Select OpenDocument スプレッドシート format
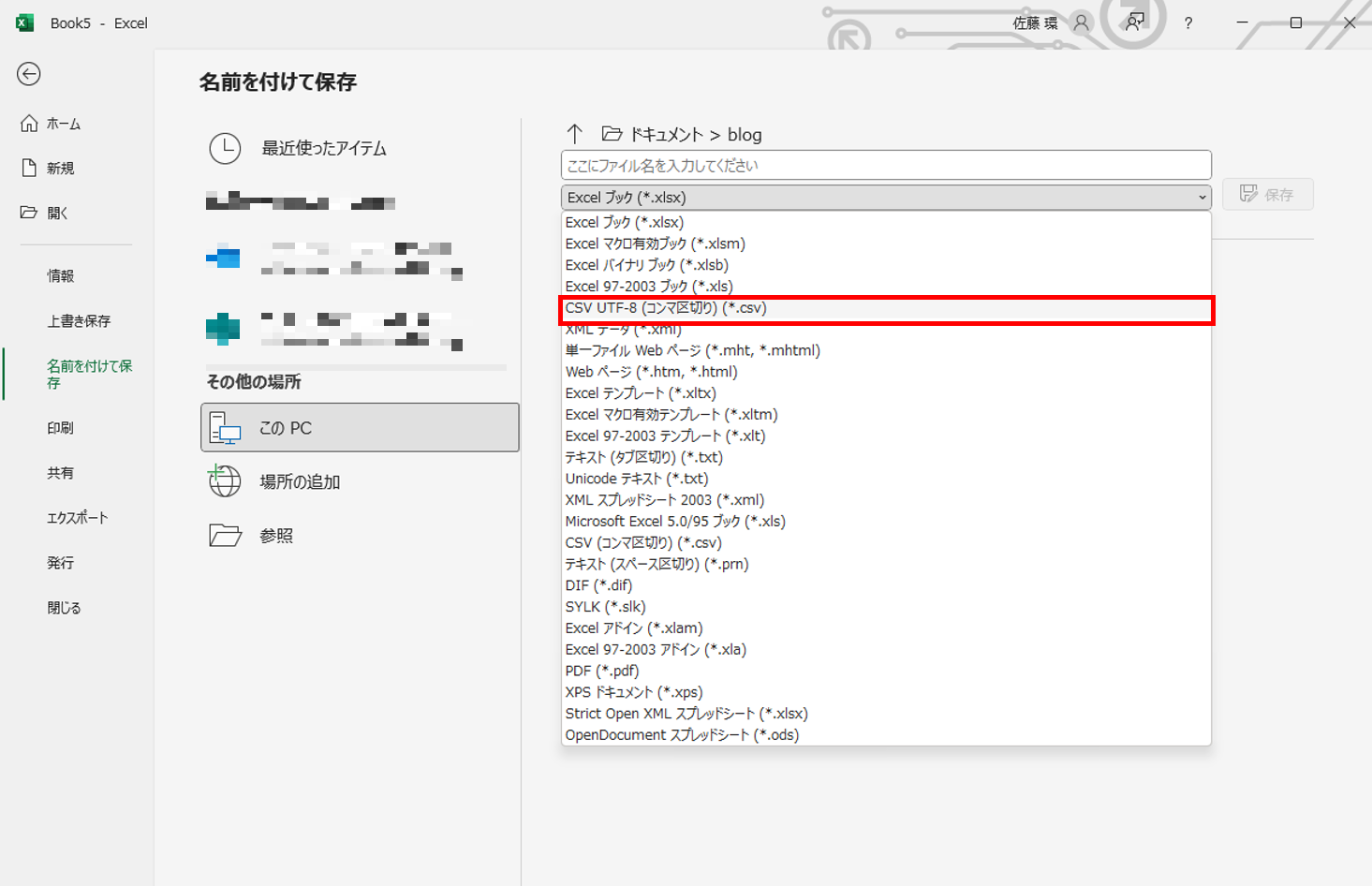The width and height of the screenshot is (1372, 886). [681, 734]
